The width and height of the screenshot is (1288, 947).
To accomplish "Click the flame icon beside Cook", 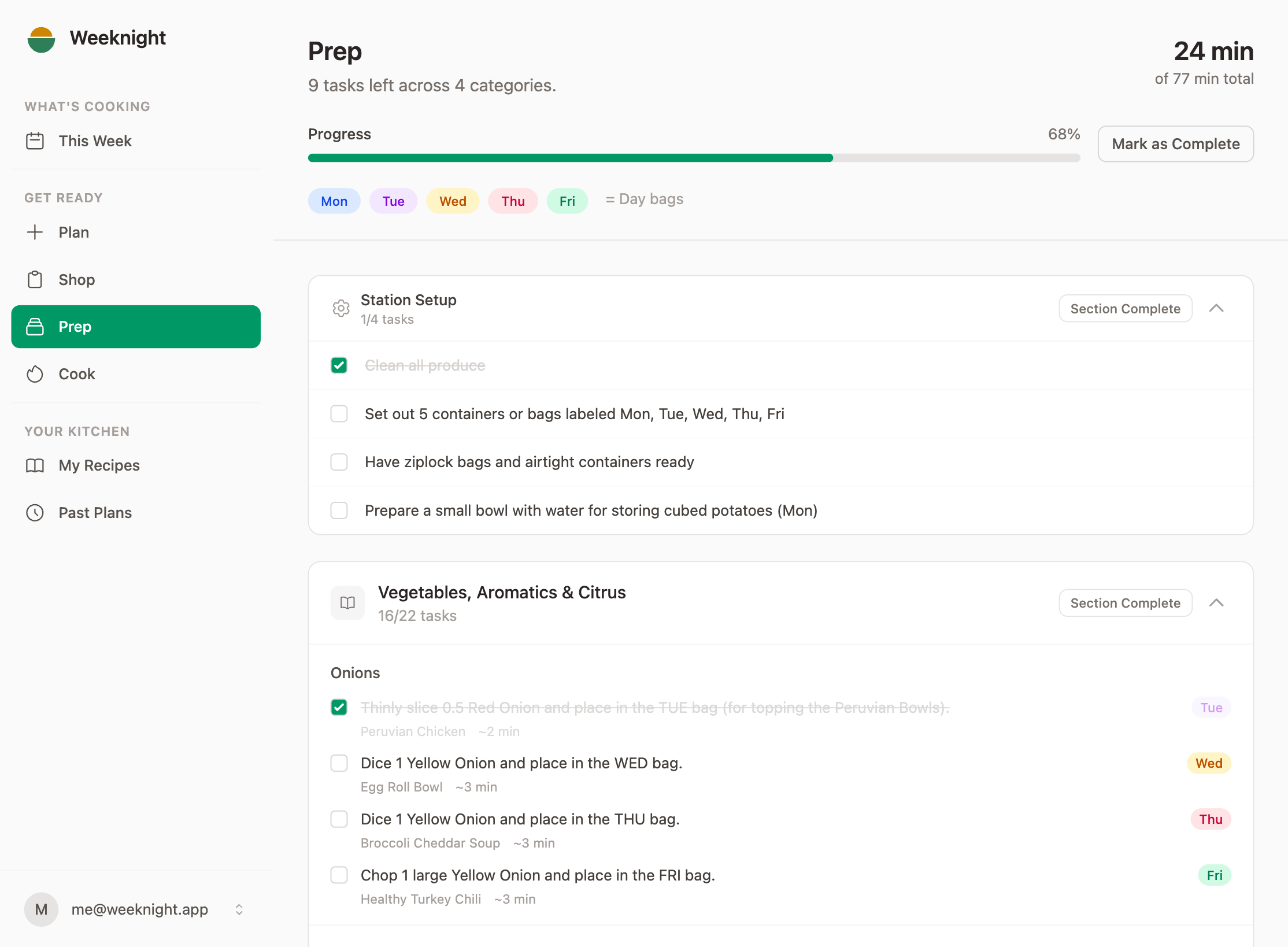I will (x=35, y=373).
